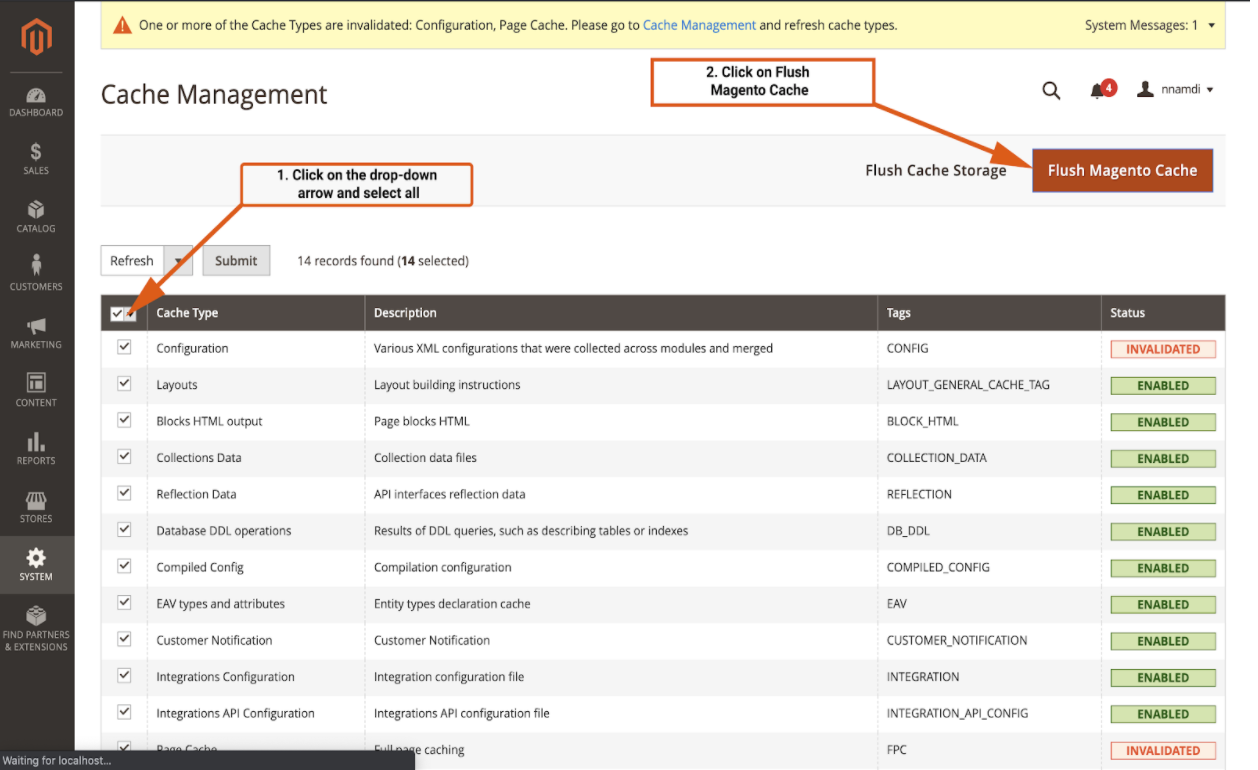Click the Flush Magento Cache button
1258x770 pixels.
(x=1122, y=170)
